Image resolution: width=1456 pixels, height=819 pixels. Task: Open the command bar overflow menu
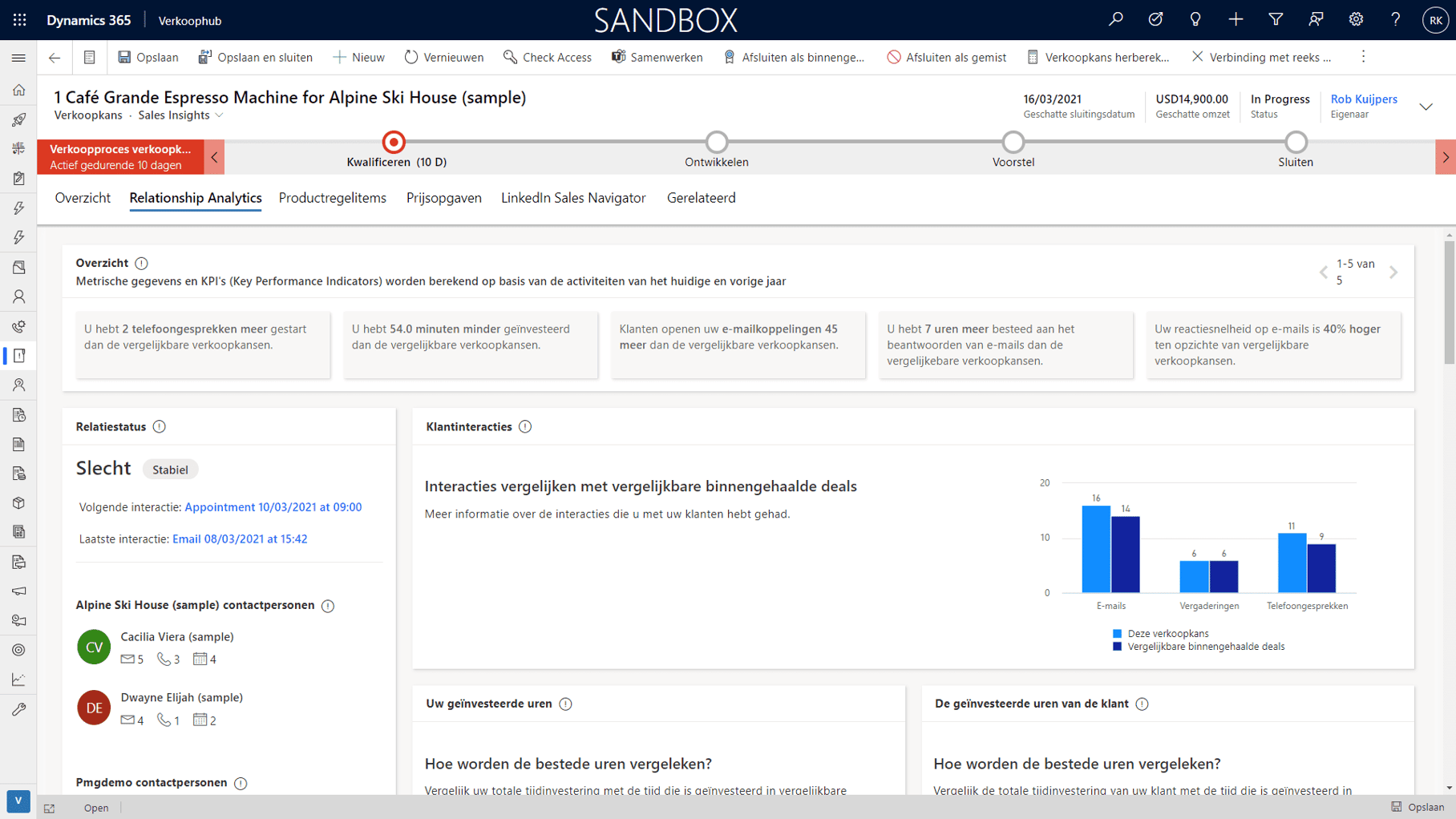tap(1363, 57)
